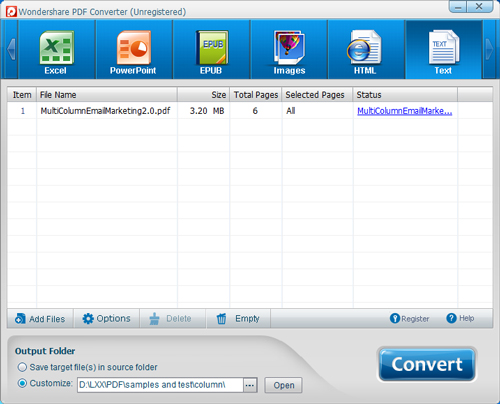Empty the file list

238,319
